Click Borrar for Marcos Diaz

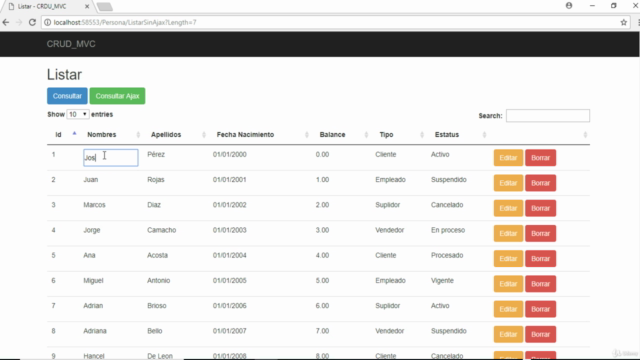pyautogui.click(x=540, y=208)
